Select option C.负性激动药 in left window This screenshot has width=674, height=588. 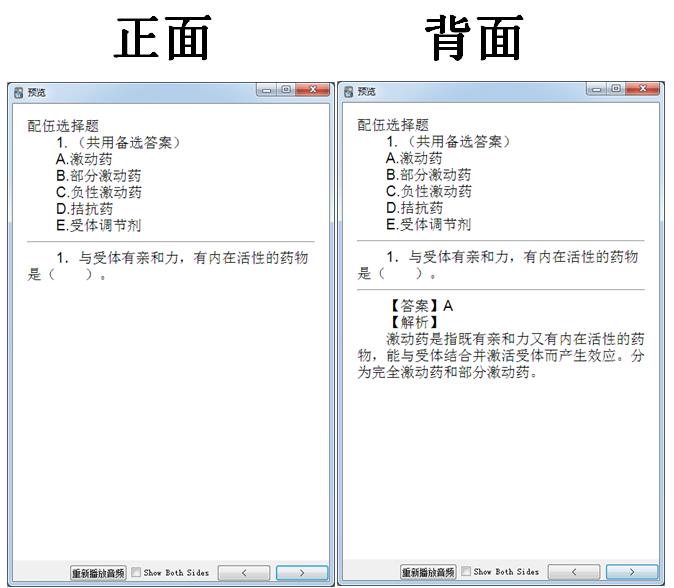98,193
